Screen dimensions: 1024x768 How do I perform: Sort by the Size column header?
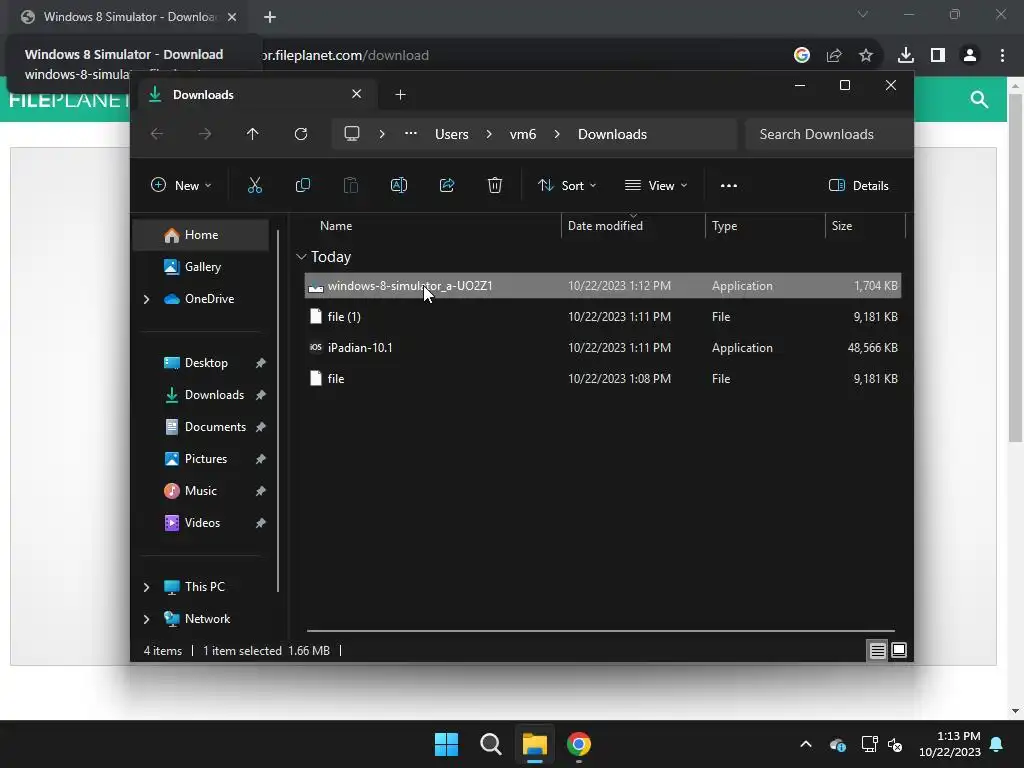tap(865, 226)
